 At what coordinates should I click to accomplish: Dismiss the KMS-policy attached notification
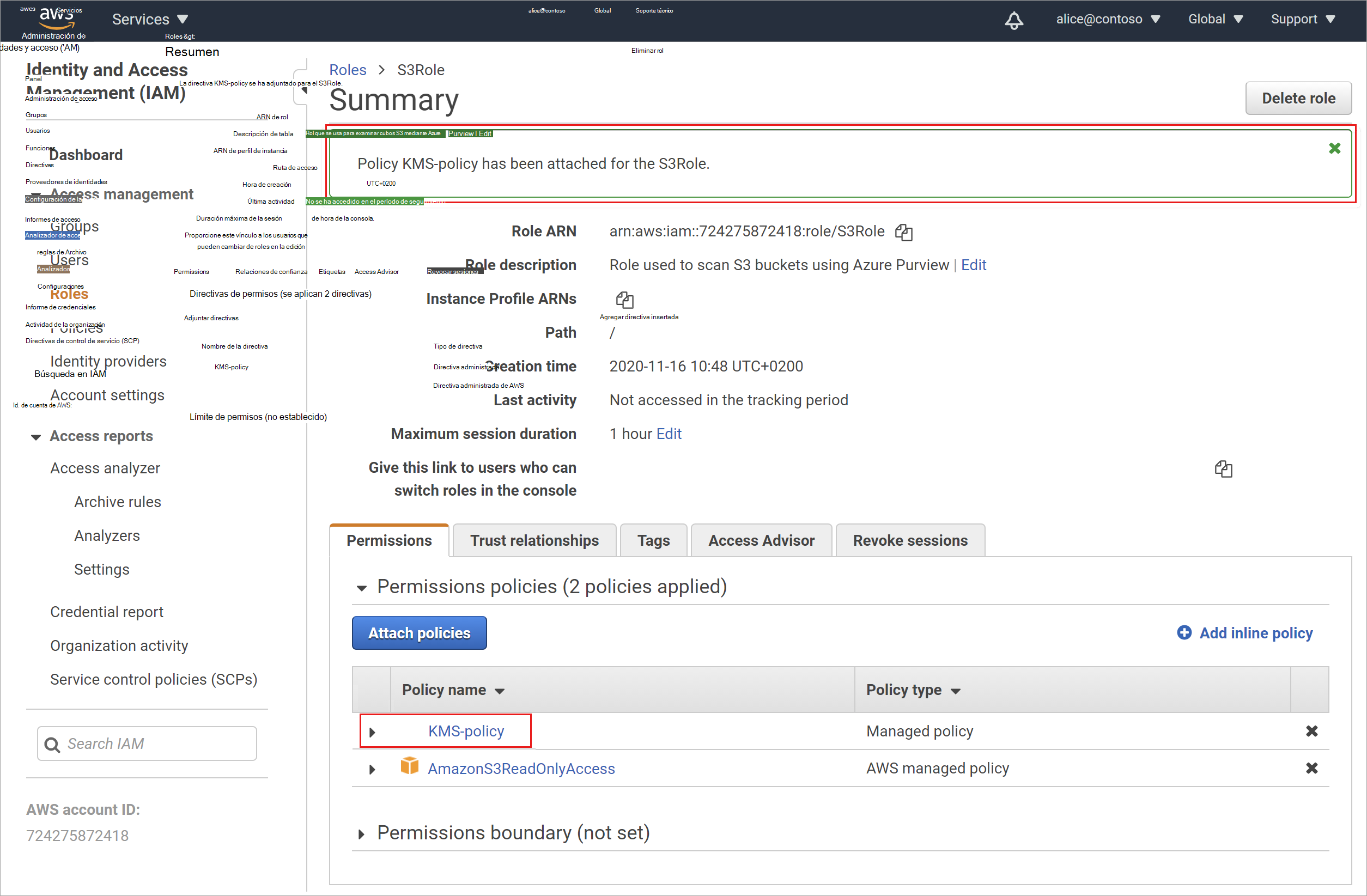[1335, 148]
